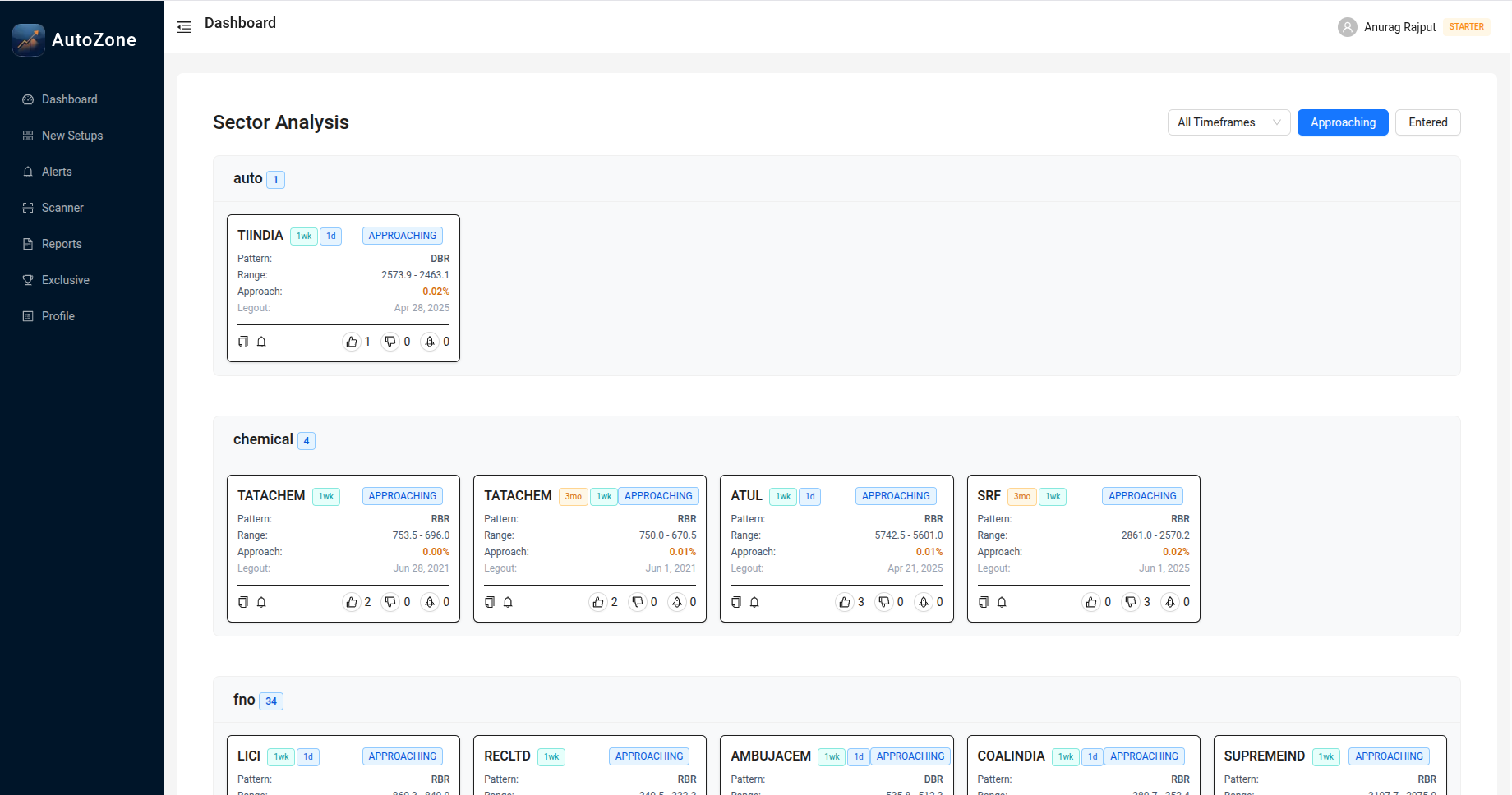Screen dimensions: 1512x795
Task: Click the rocket icon on the SRF card
Action: tap(1170, 602)
